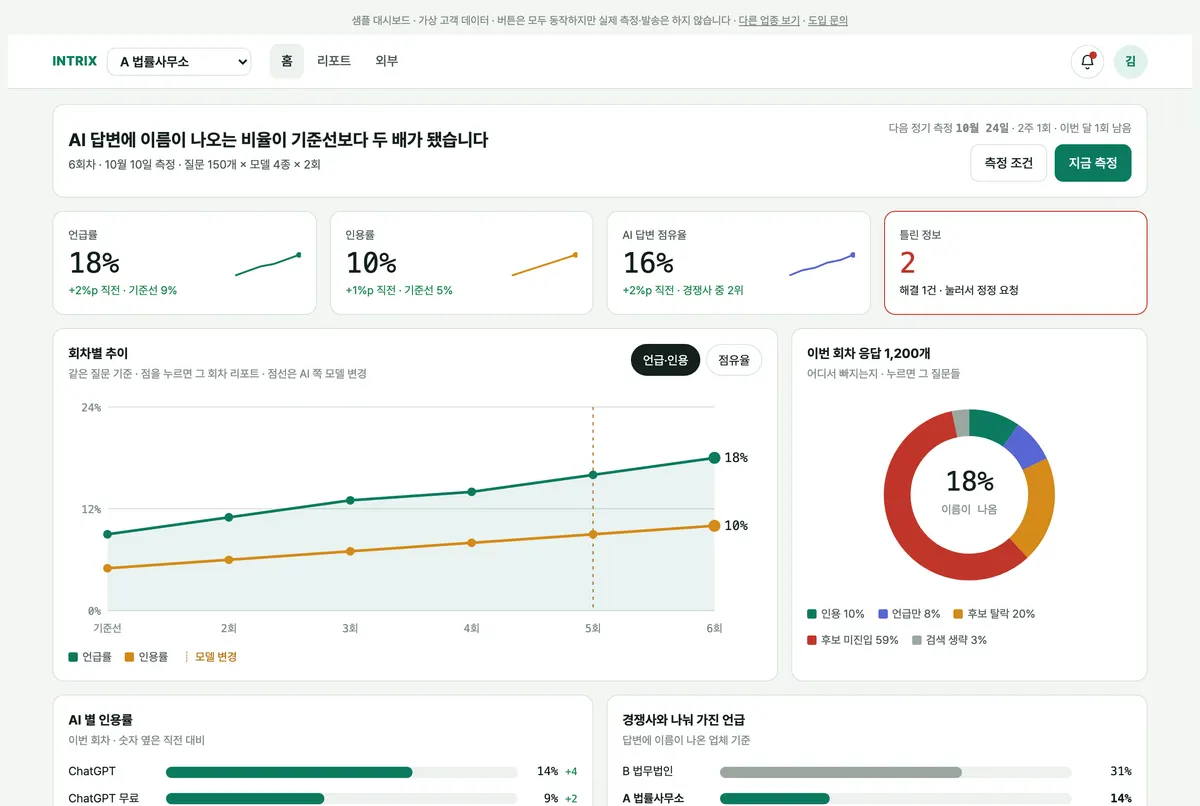Viewport: 1200px width, 806px height.
Task: Click the B 법무법인 31% bar row
Action: [877, 772]
